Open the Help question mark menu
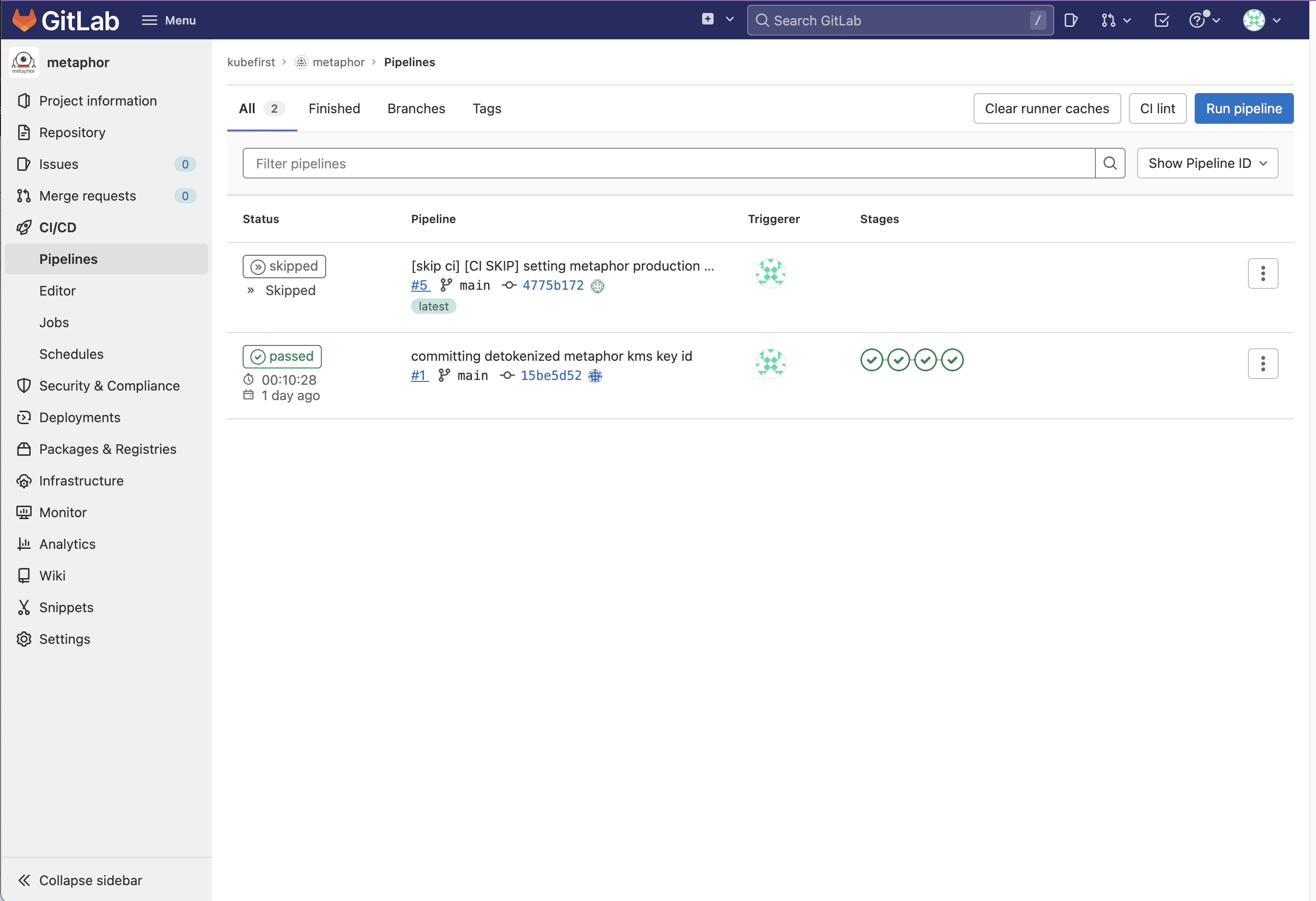Viewport: 1316px width, 901px height. point(1204,20)
